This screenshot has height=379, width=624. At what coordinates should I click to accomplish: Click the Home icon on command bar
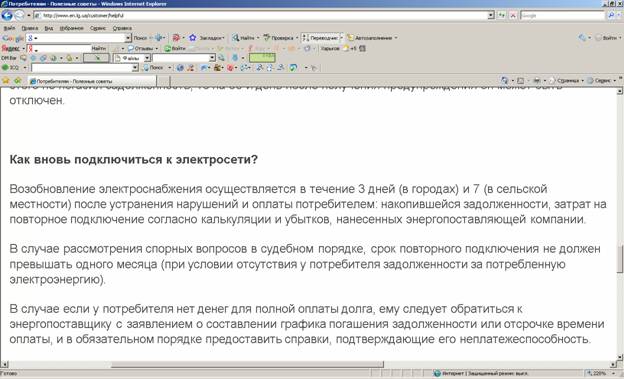point(505,80)
